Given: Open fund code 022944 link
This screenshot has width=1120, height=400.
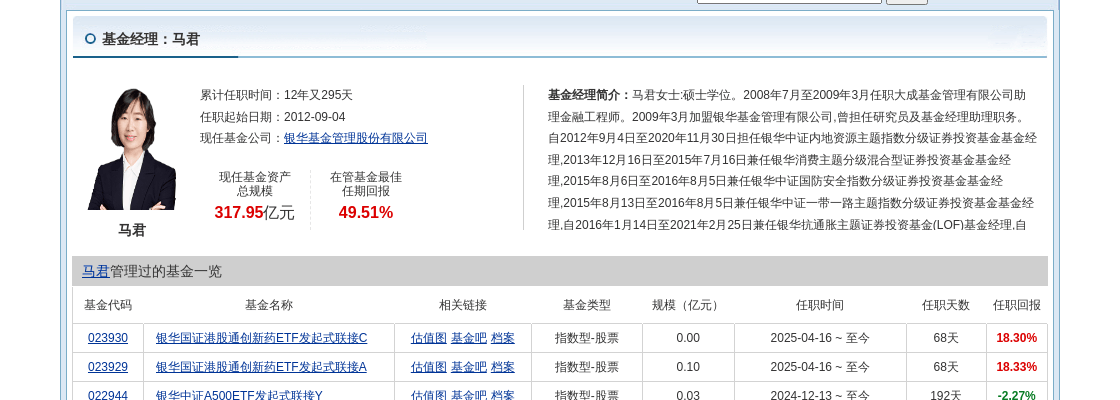Looking at the screenshot, I should click(x=108, y=394).
